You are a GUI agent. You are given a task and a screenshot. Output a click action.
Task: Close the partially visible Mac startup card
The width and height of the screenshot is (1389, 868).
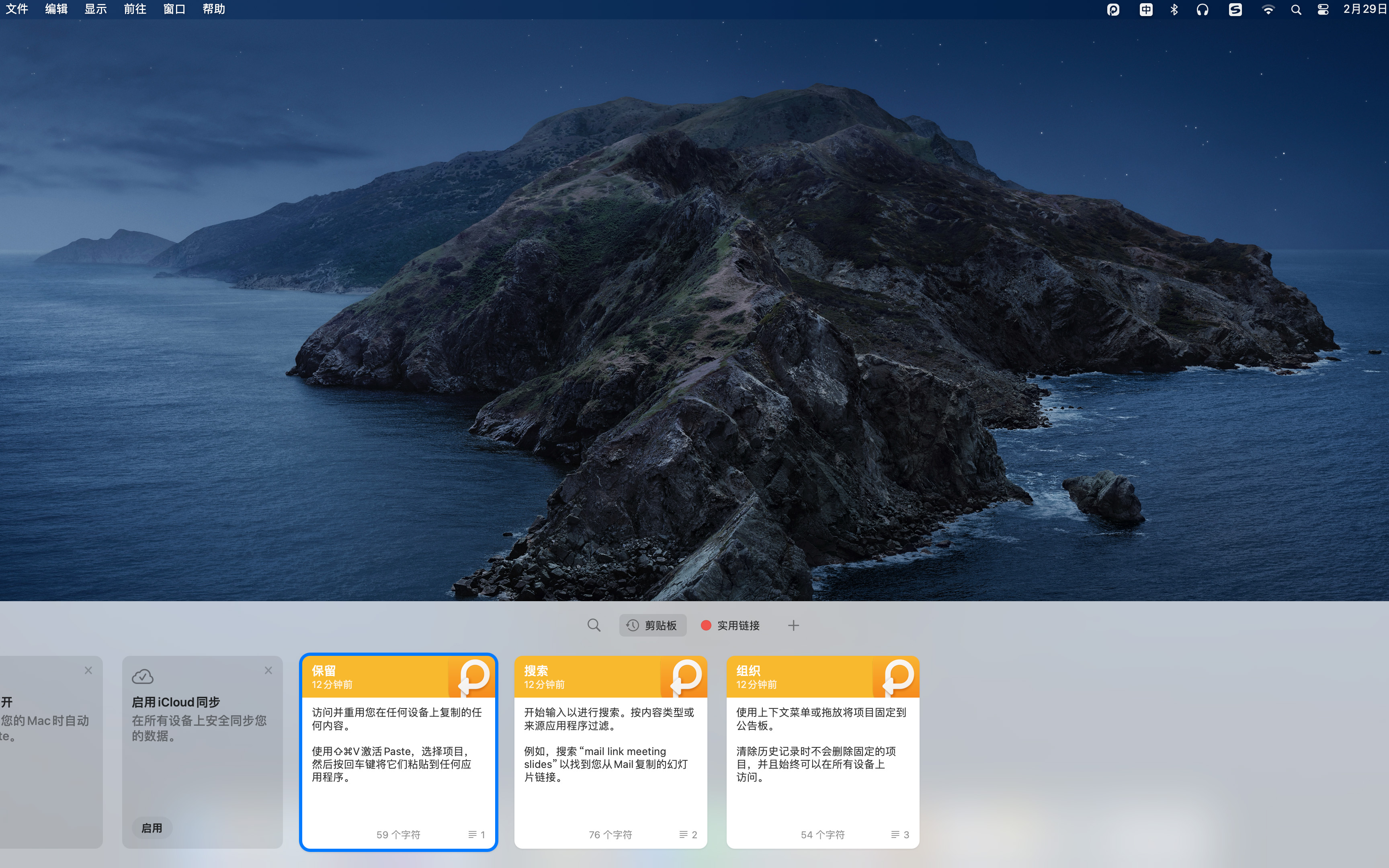88,670
